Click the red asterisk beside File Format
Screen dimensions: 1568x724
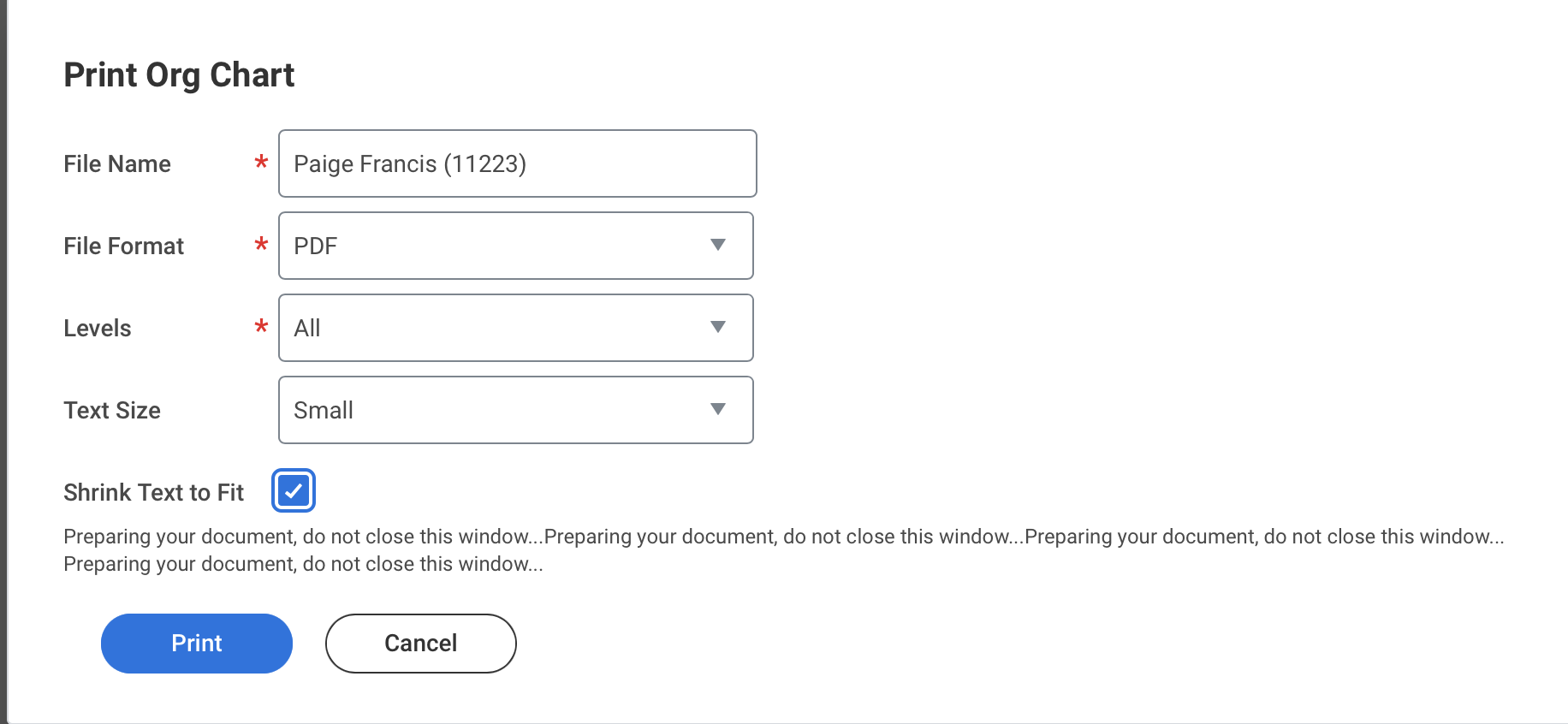(261, 244)
